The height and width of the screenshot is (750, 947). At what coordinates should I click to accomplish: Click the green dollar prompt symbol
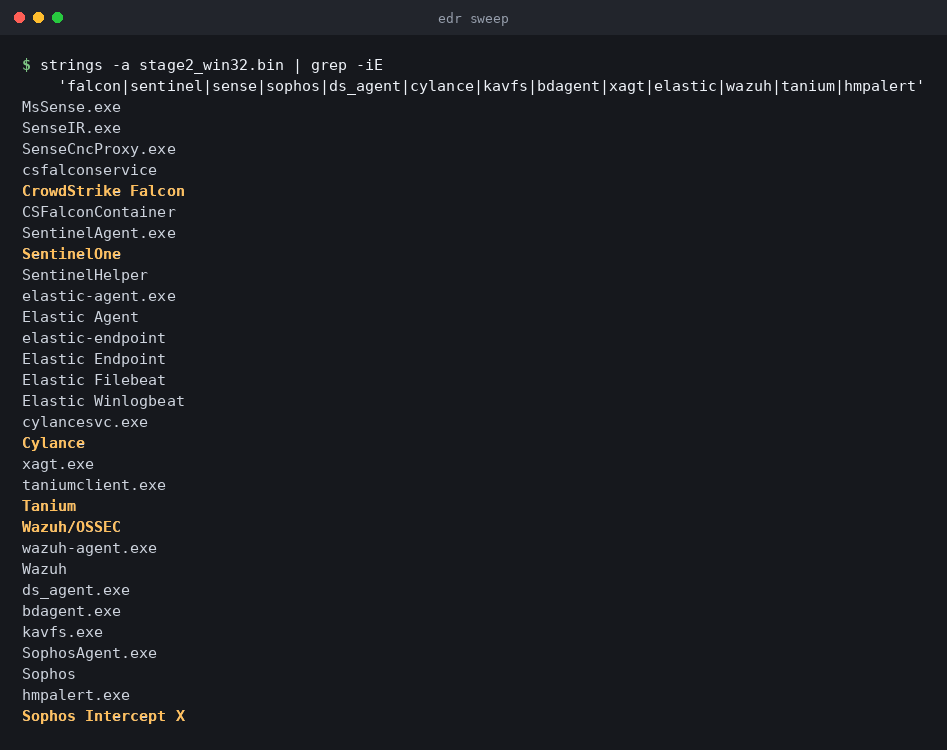click(26, 65)
